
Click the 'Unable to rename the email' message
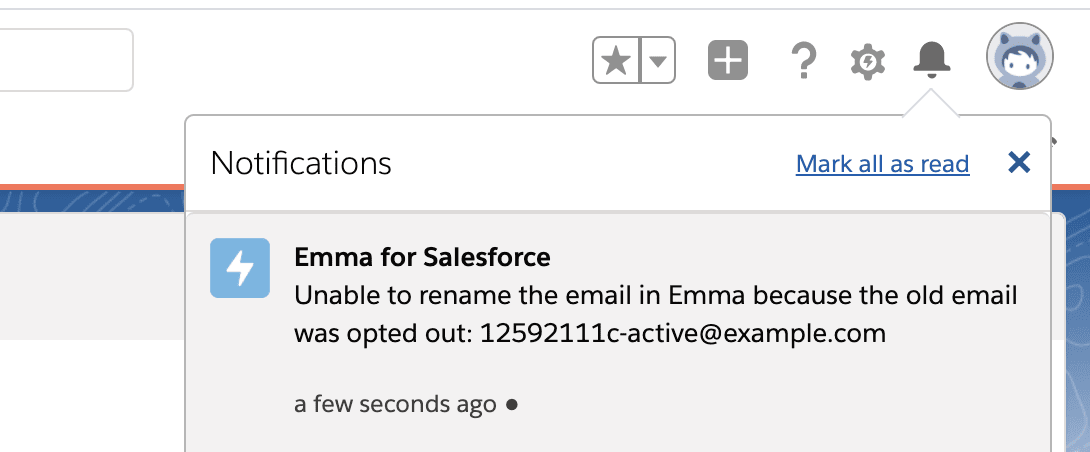656,315
